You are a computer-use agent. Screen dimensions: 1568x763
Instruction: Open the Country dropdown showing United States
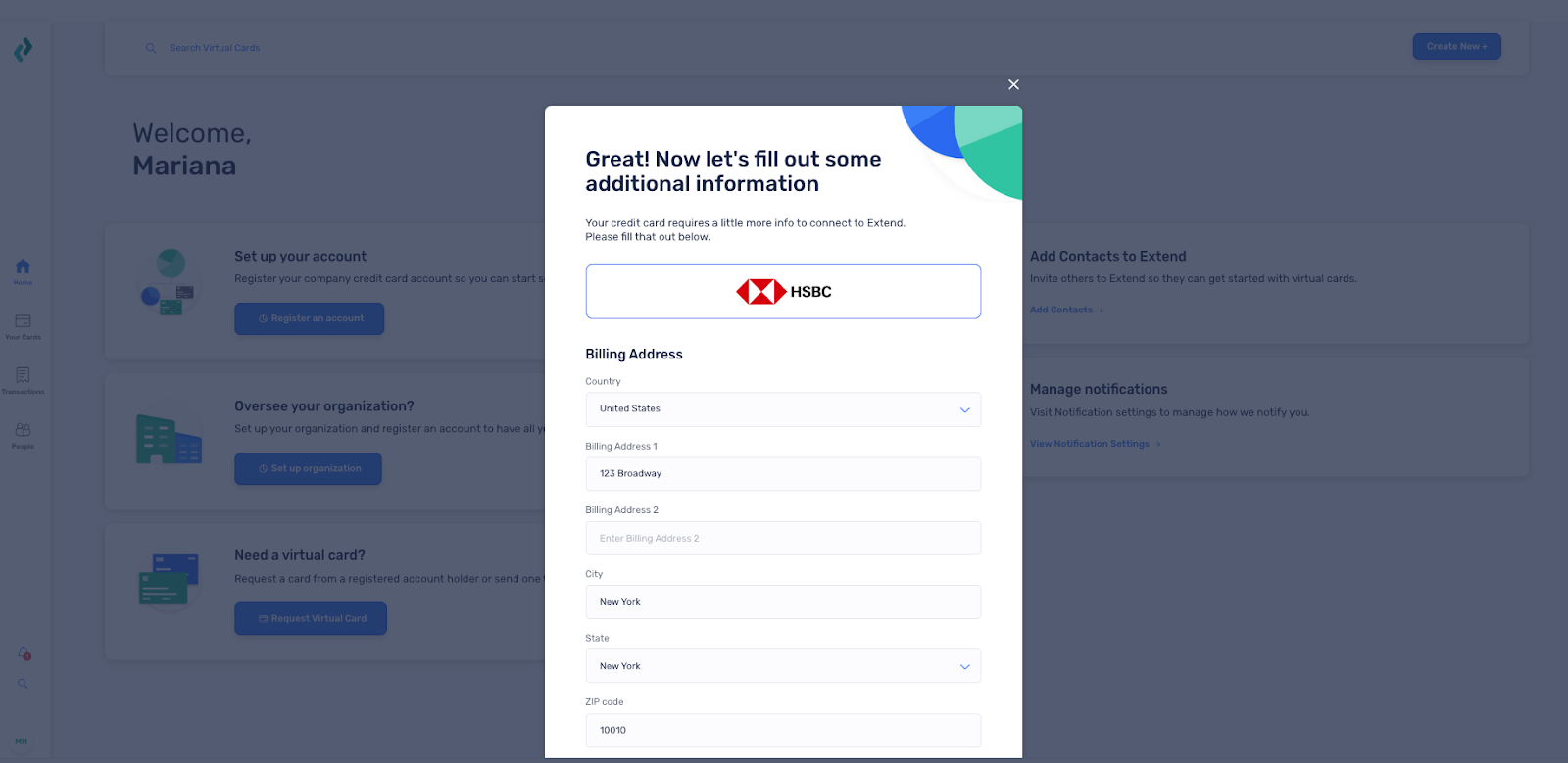click(x=783, y=409)
